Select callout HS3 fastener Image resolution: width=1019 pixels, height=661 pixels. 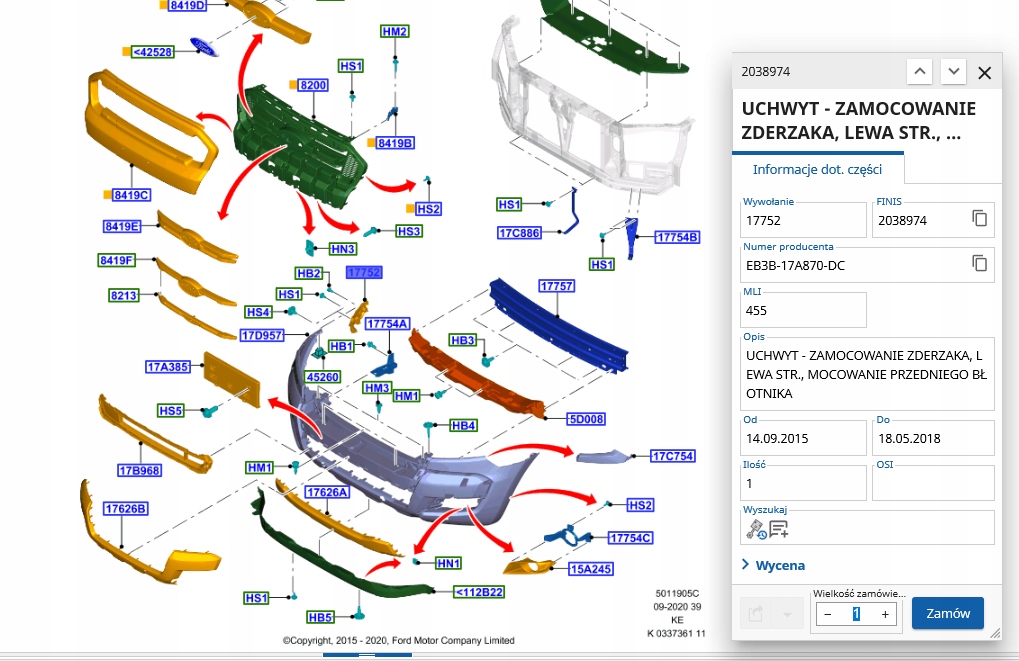pos(409,231)
